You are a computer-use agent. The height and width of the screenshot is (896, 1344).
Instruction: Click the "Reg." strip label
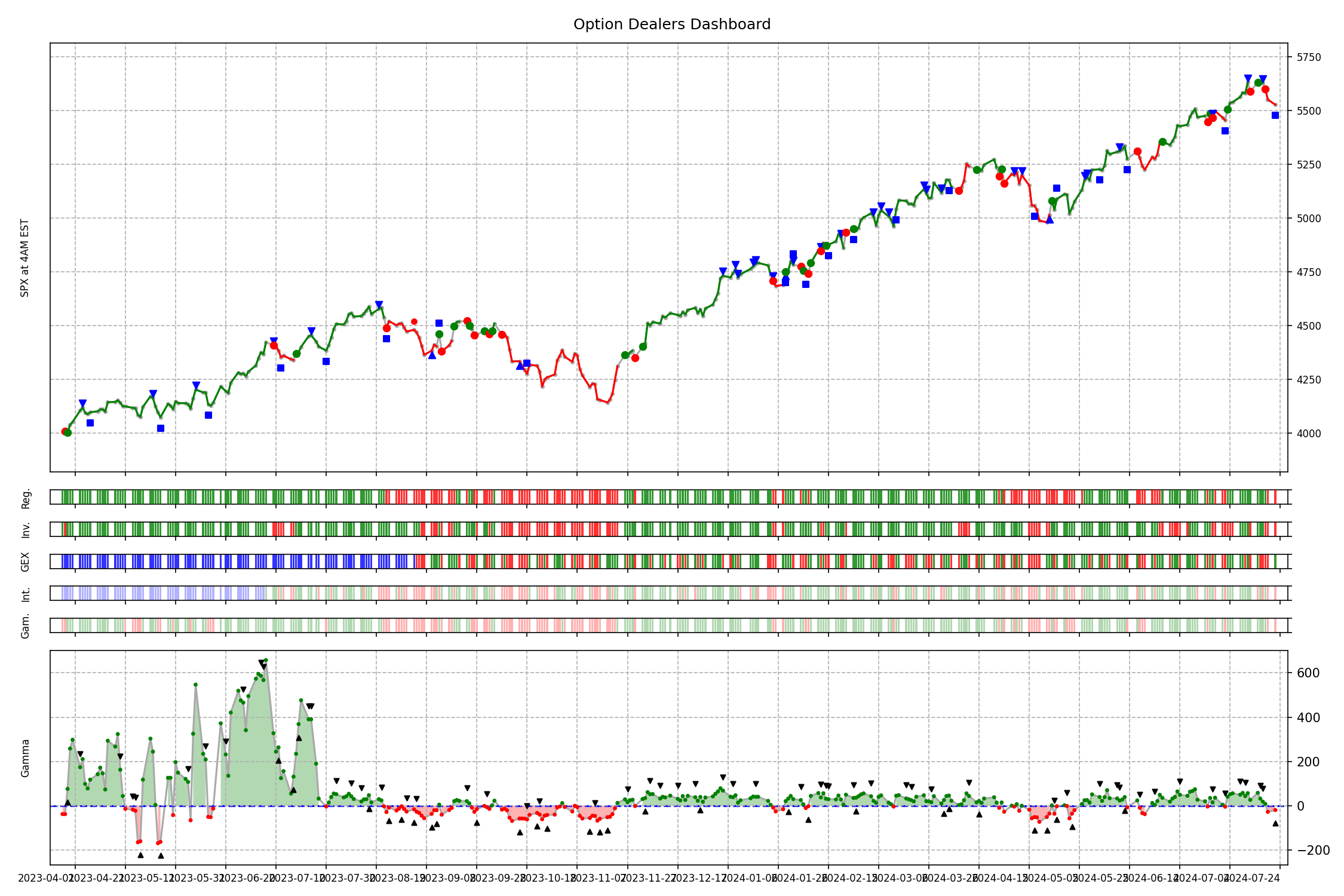25,498
